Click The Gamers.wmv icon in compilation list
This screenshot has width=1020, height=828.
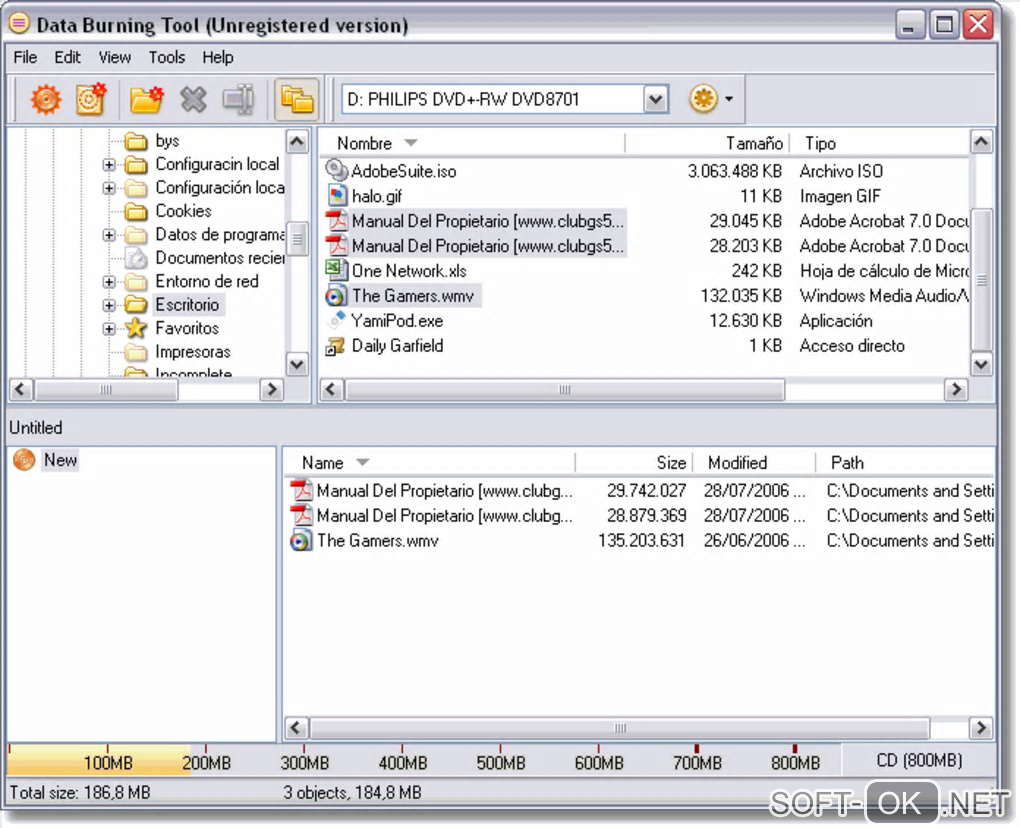click(301, 540)
